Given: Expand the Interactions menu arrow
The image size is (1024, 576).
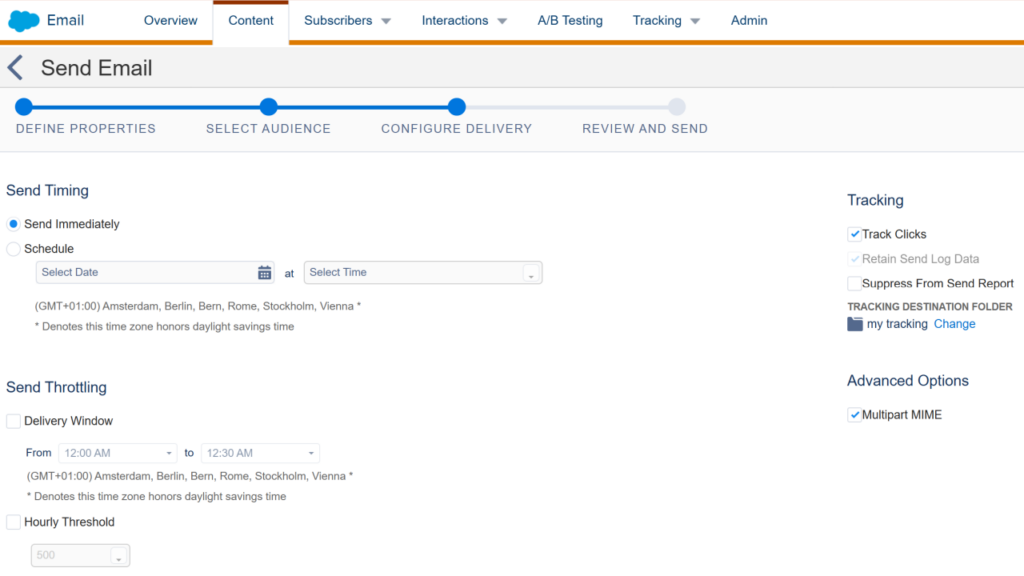Looking at the screenshot, I should pyautogui.click(x=502, y=22).
